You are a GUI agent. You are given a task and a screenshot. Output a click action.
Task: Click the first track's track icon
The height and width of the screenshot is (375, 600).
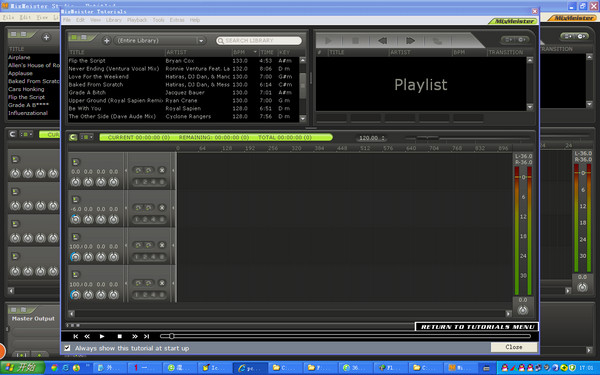[76, 162]
